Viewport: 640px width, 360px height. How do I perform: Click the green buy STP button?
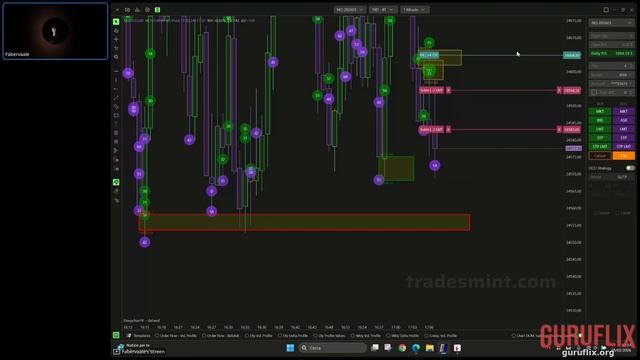[600, 138]
